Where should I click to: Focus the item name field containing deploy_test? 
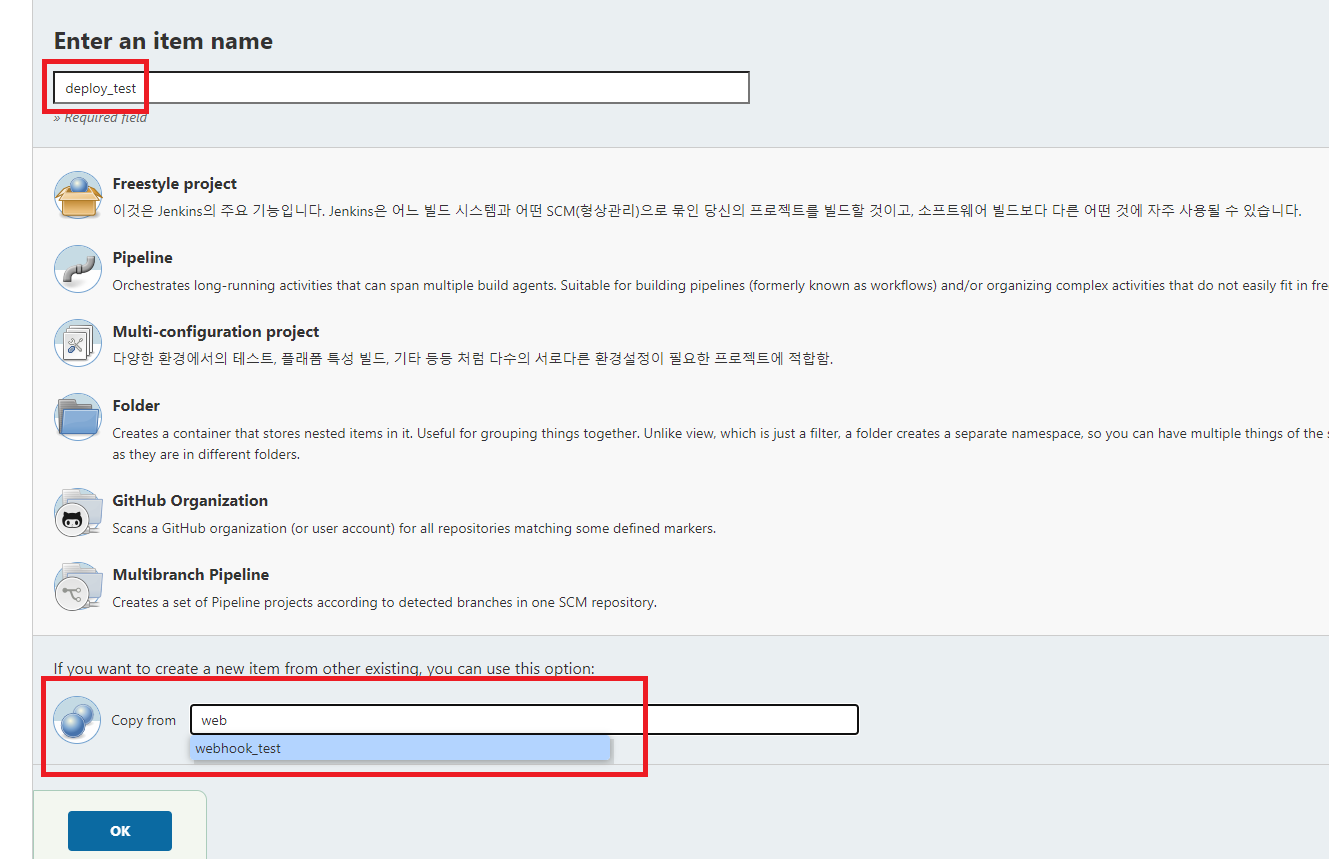(x=401, y=88)
